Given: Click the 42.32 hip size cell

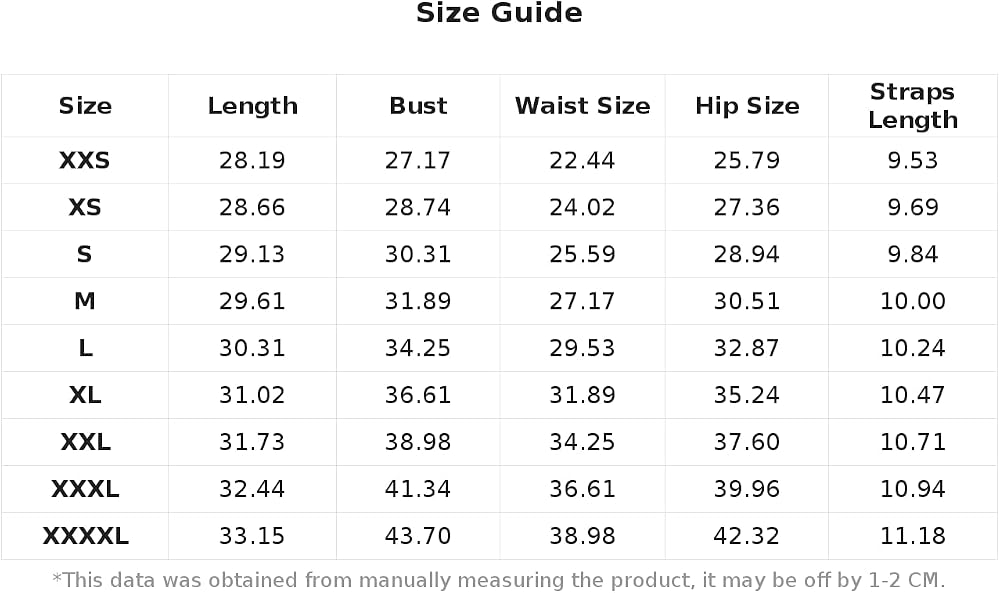Looking at the screenshot, I should 747,536.
